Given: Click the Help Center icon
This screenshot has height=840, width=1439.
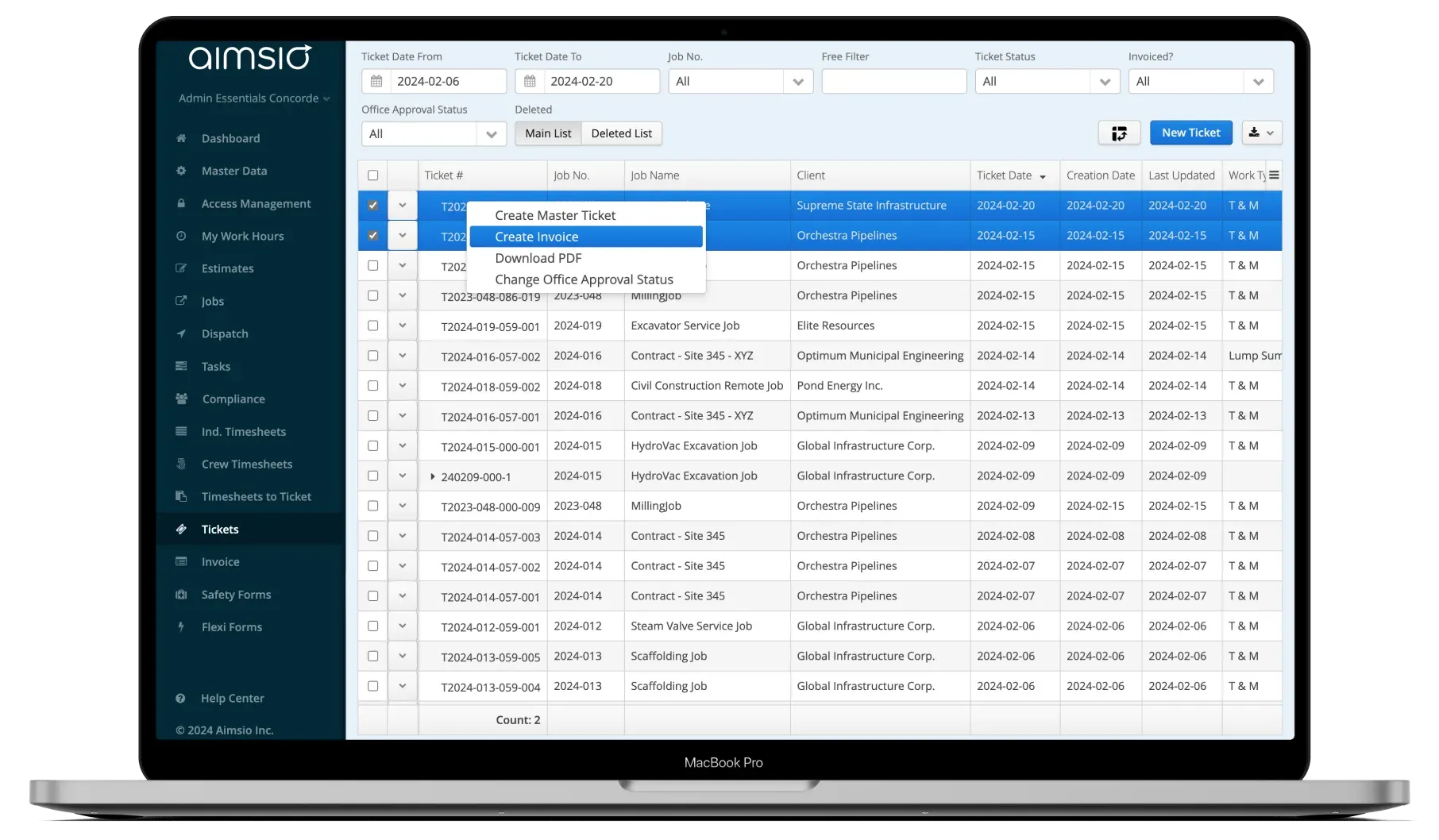Looking at the screenshot, I should tap(181, 698).
